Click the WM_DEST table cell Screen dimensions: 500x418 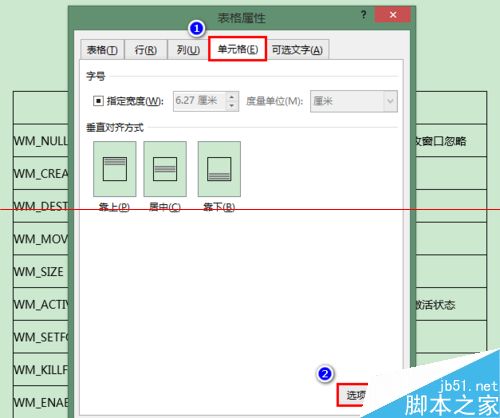coord(41,206)
